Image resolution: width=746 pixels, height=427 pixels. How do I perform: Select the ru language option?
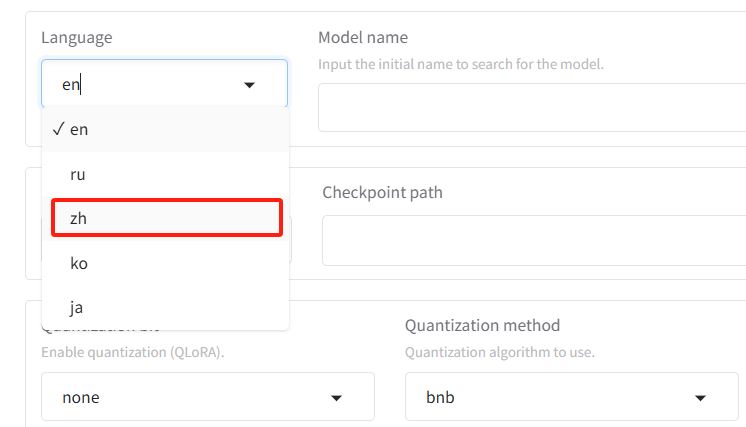(165, 175)
